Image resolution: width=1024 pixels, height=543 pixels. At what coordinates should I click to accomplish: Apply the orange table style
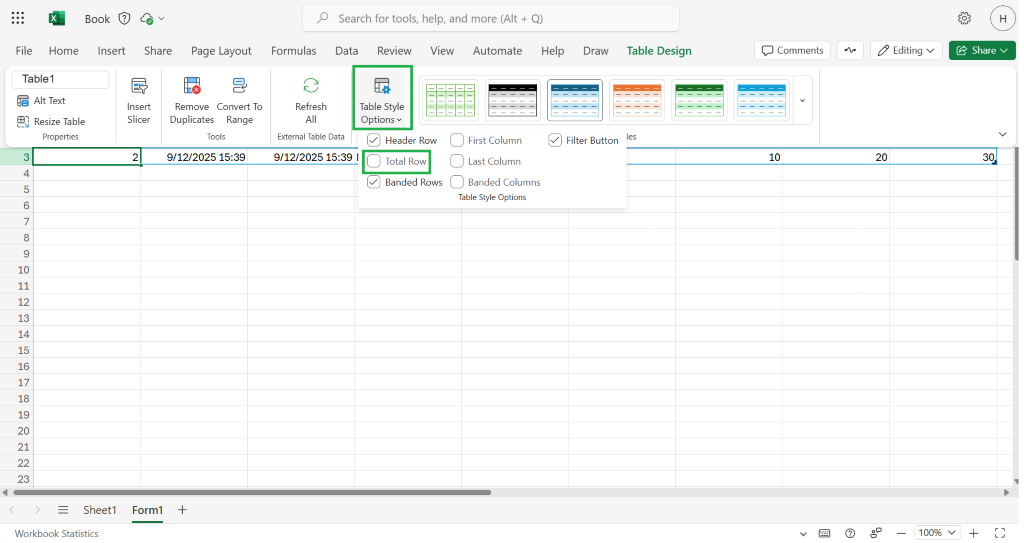pyautogui.click(x=637, y=101)
